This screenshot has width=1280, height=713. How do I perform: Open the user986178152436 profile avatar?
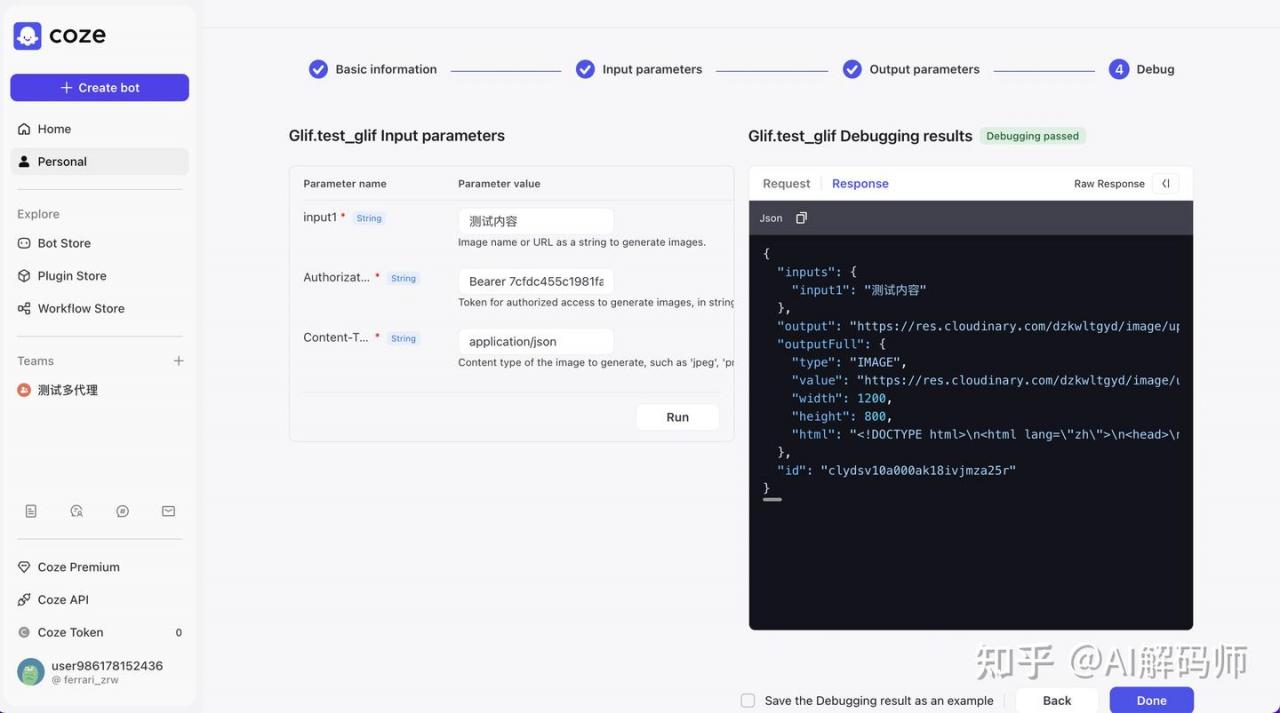31,672
